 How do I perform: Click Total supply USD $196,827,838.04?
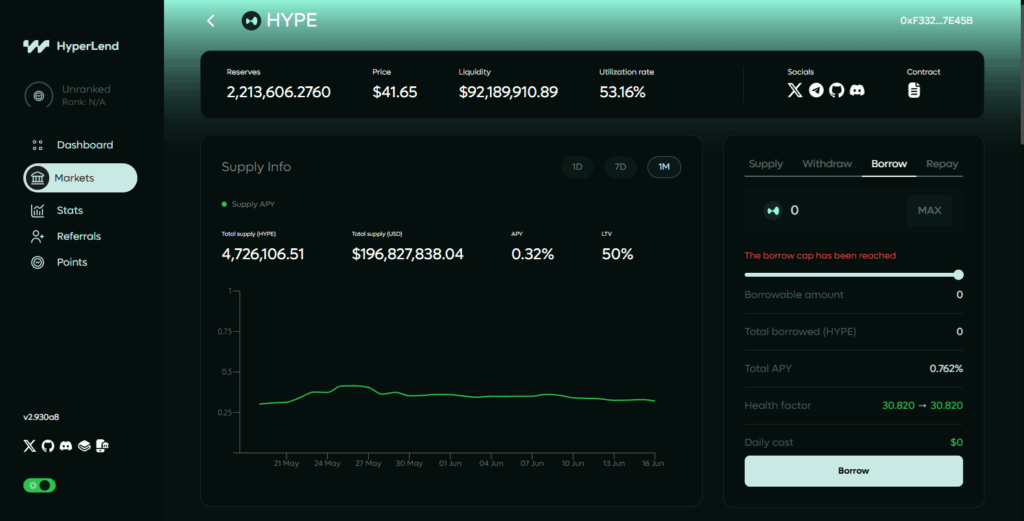pos(408,254)
